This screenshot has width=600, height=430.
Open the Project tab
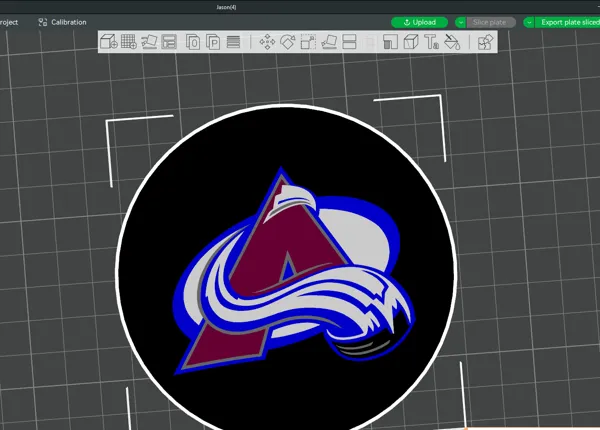8,22
